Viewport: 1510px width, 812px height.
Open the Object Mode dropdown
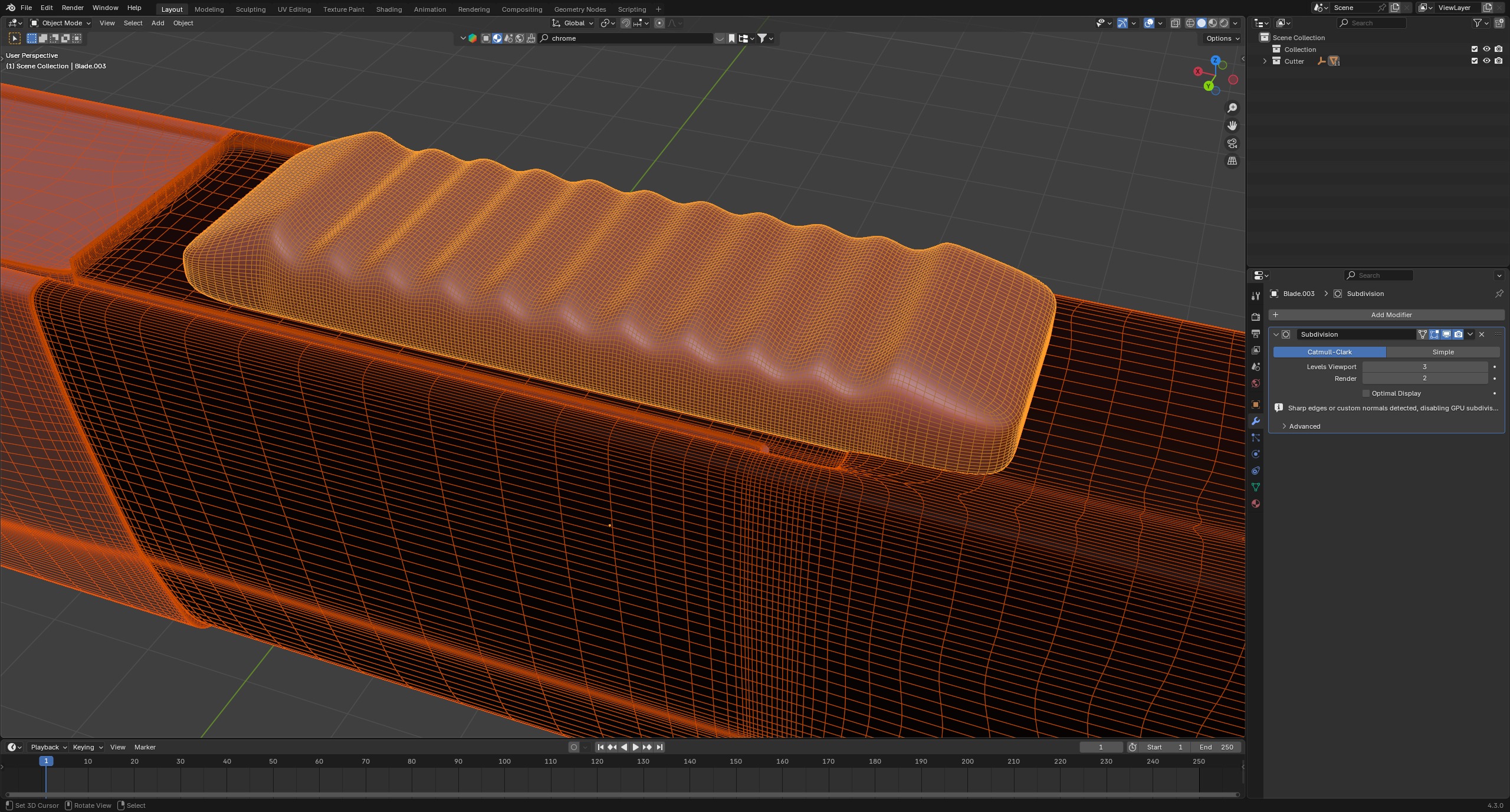click(x=60, y=23)
